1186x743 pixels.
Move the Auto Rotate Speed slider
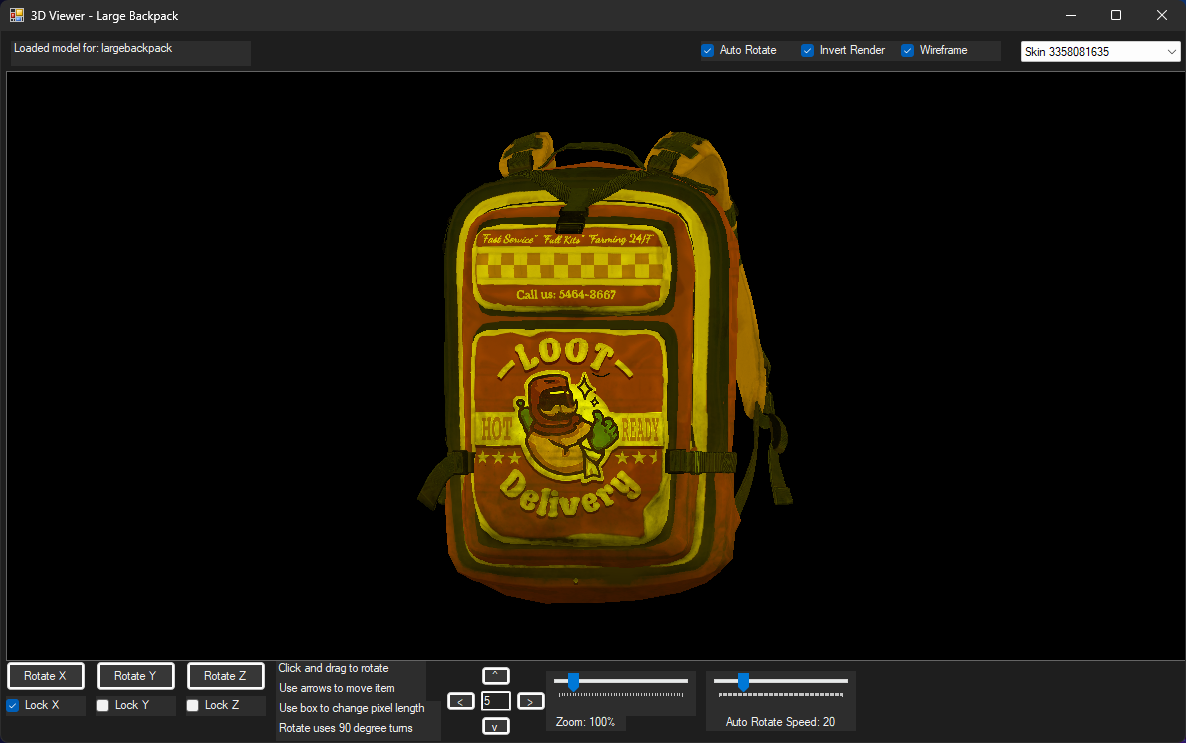[743, 682]
